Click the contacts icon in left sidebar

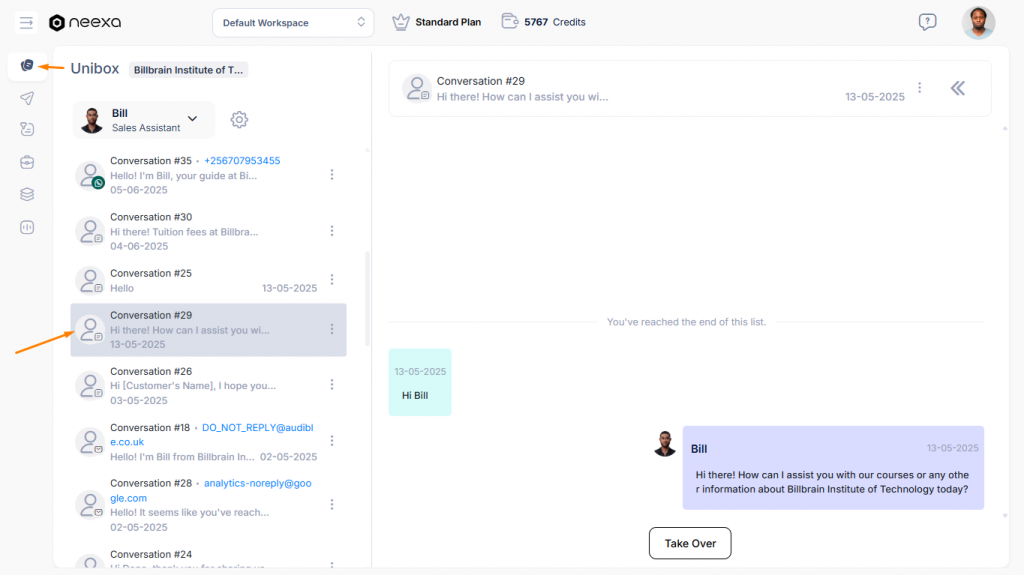pyautogui.click(x=27, y=129)
